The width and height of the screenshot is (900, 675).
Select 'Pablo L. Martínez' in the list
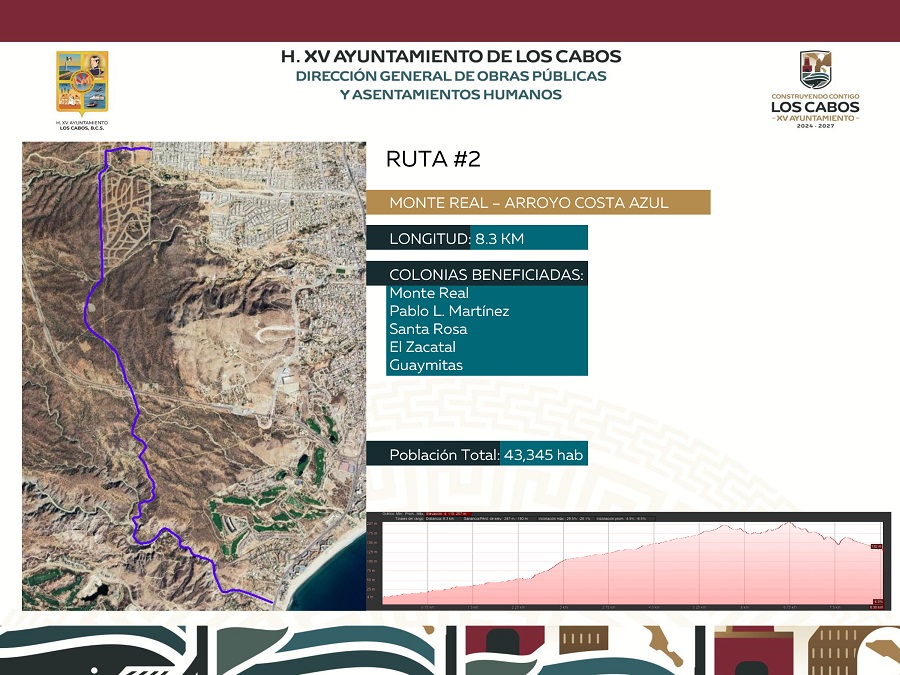pos(449,311)
